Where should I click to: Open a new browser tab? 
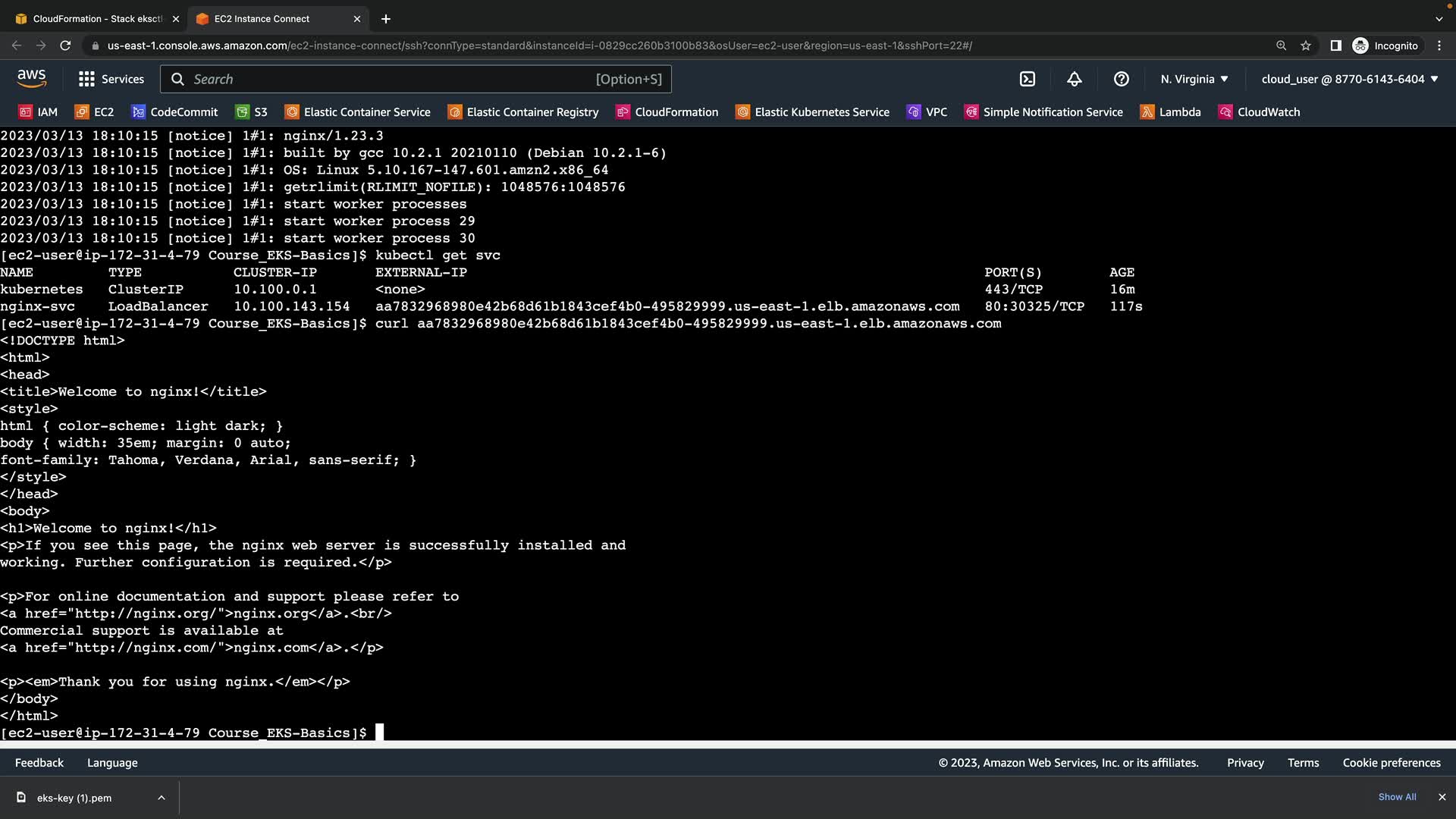[385, 18]
